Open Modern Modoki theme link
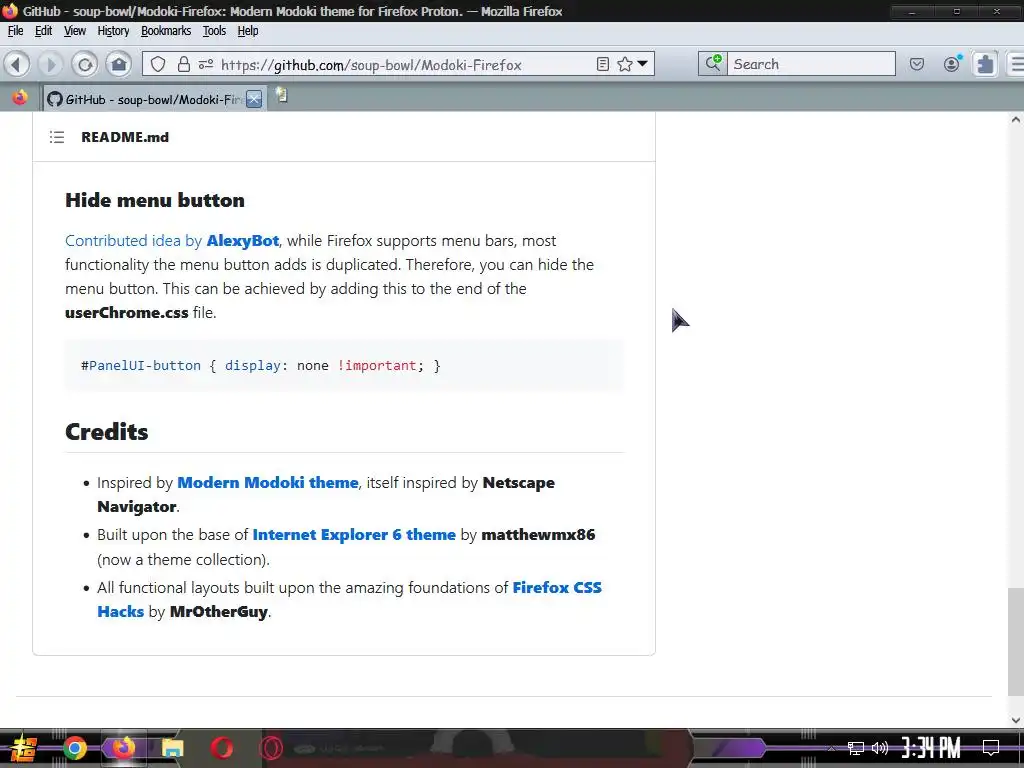Screen dimensions: 1024x768 pyautogui.click(x=268, y=483)
